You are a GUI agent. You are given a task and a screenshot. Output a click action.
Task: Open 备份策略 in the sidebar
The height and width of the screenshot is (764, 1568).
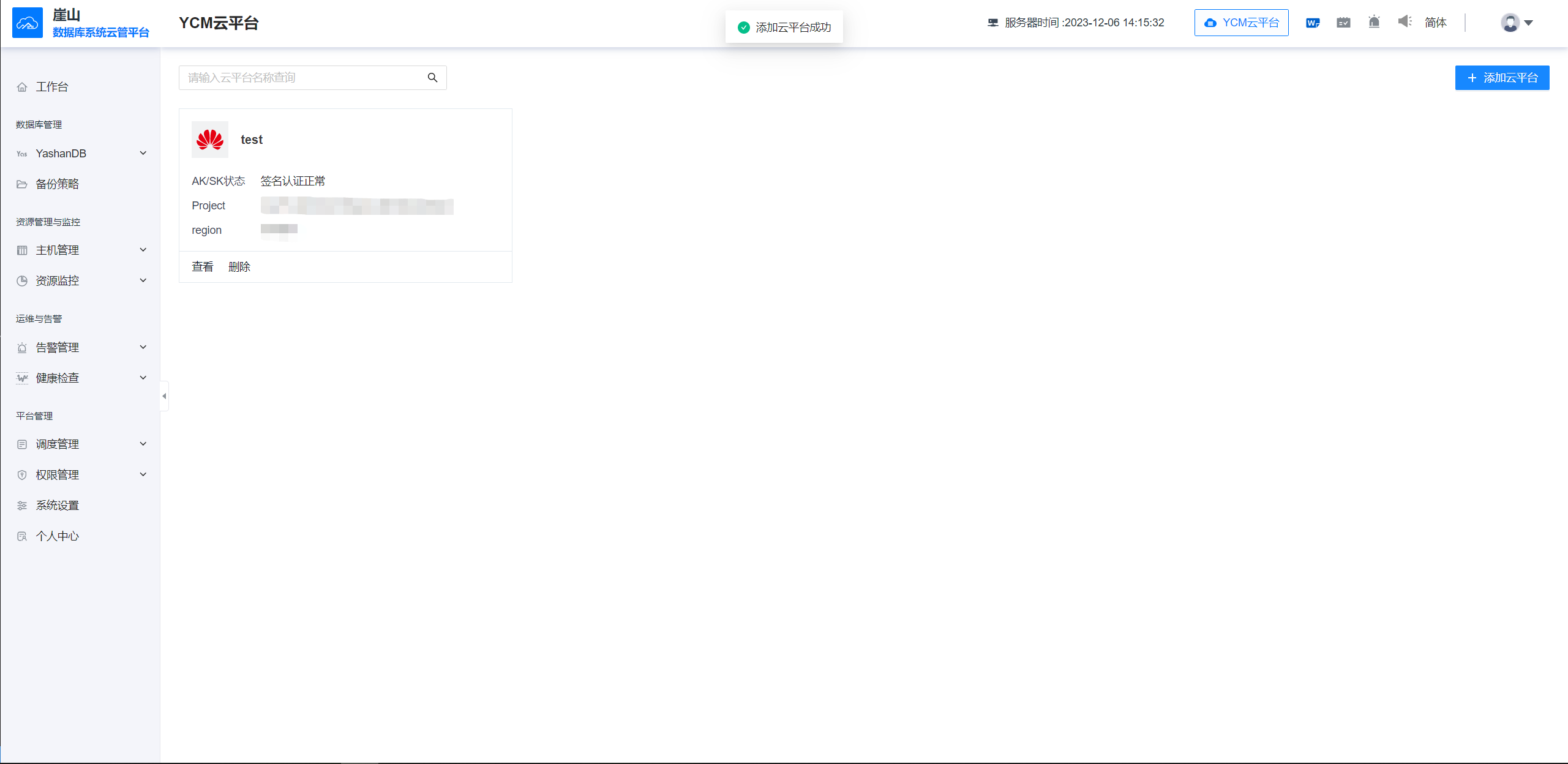(57, 184)
